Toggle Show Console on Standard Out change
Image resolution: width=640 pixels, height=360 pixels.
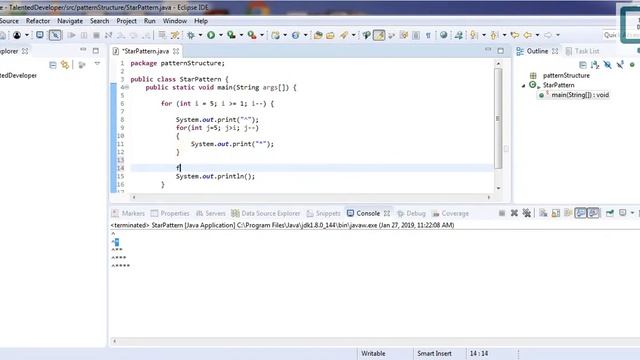click(580, 213)
